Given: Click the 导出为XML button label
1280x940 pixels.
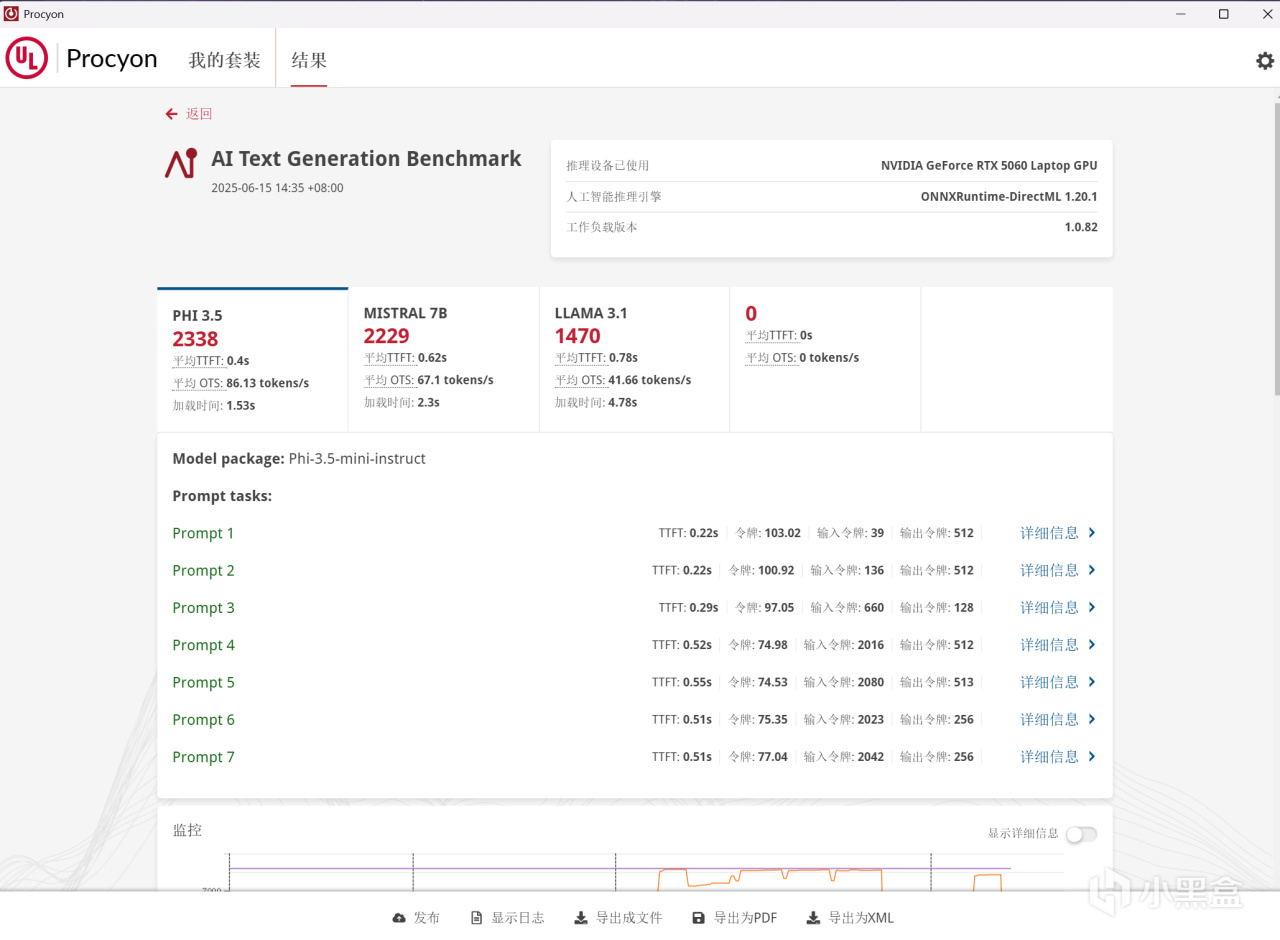Looking at the screenshot, I should 861,918.
